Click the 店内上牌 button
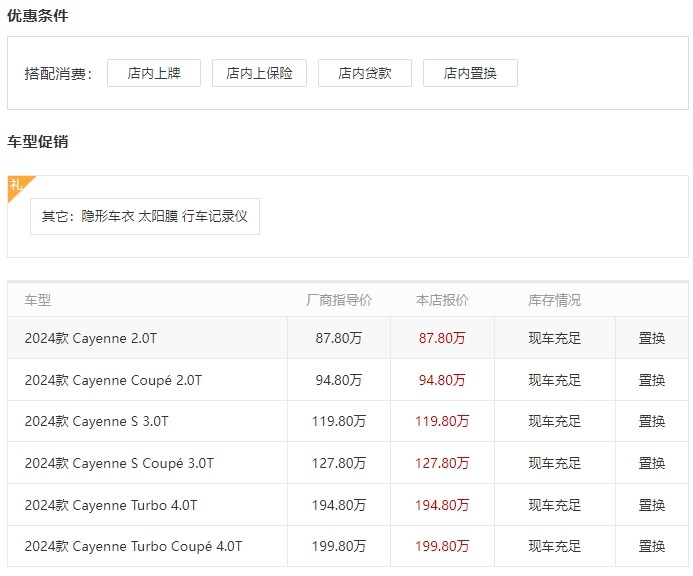Image resolution: width=693 pixels, height=576 pixels. [154, 73]
